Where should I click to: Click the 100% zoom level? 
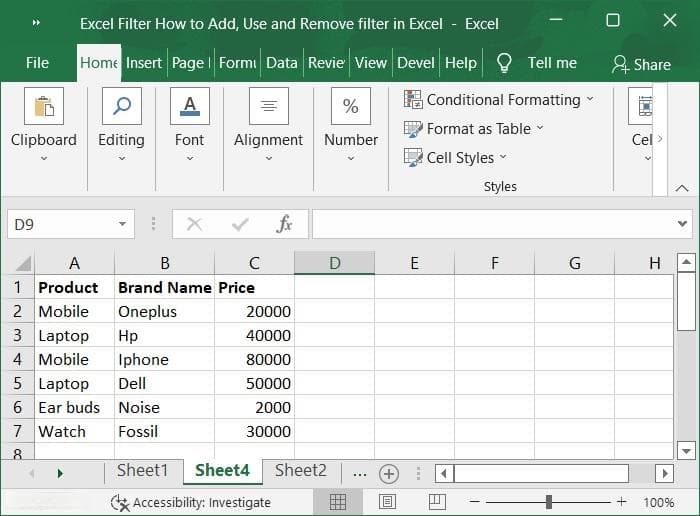(659, 503)
